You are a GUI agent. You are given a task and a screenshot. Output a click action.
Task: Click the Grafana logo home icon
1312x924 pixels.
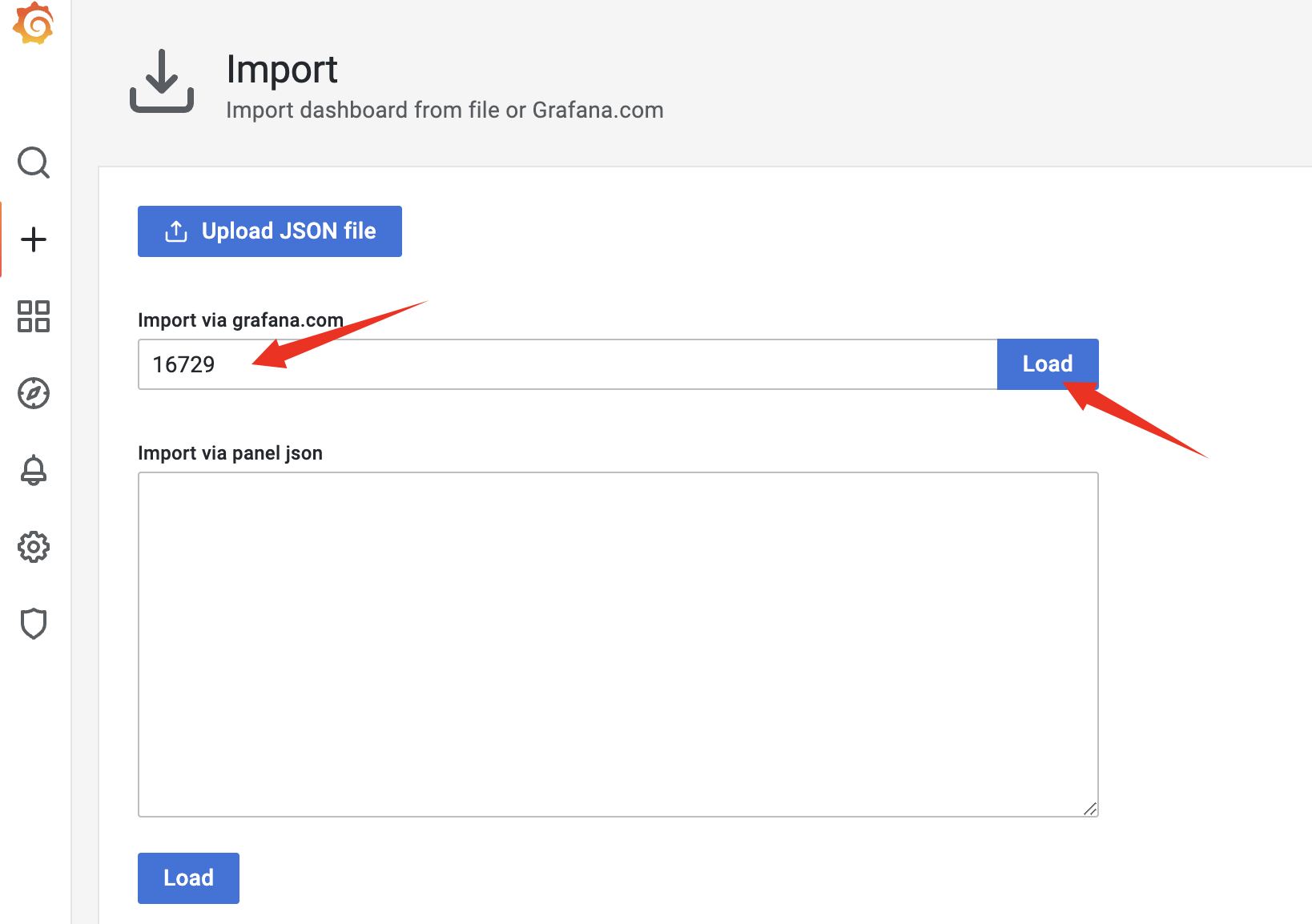pyautogui.click(x=34, y=23)
